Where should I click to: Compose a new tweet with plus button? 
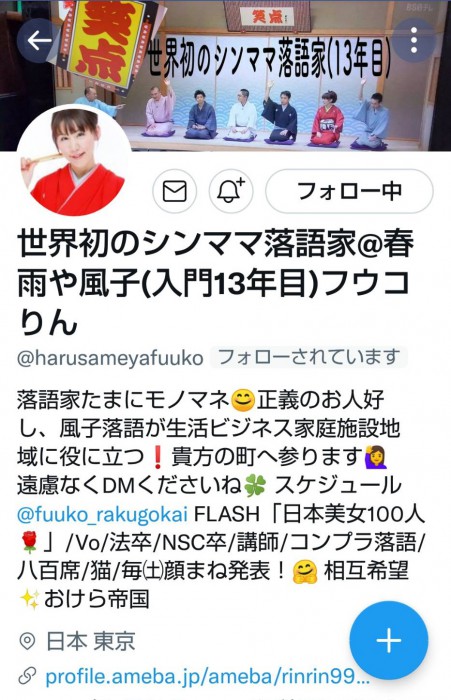(388, 641)
